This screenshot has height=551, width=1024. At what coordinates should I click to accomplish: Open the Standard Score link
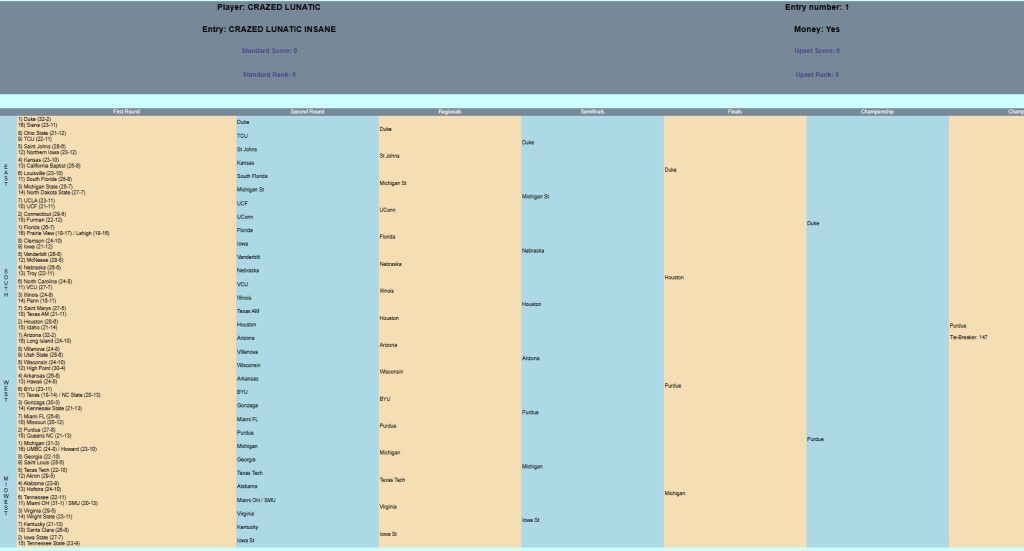[x=269, y=50]
